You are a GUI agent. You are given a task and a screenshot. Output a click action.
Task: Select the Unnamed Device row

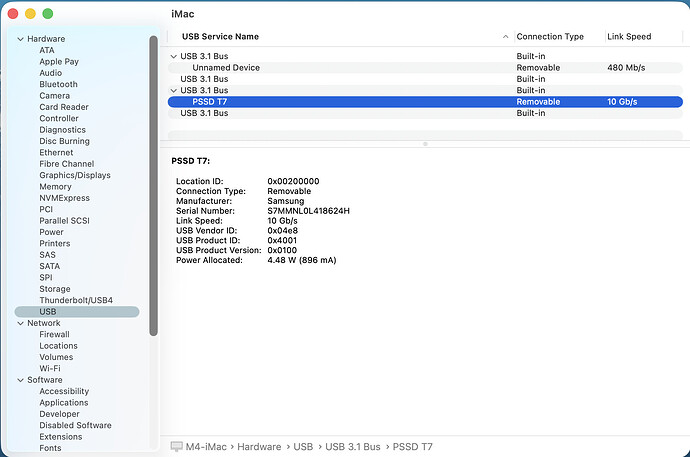tap(425, 68)
